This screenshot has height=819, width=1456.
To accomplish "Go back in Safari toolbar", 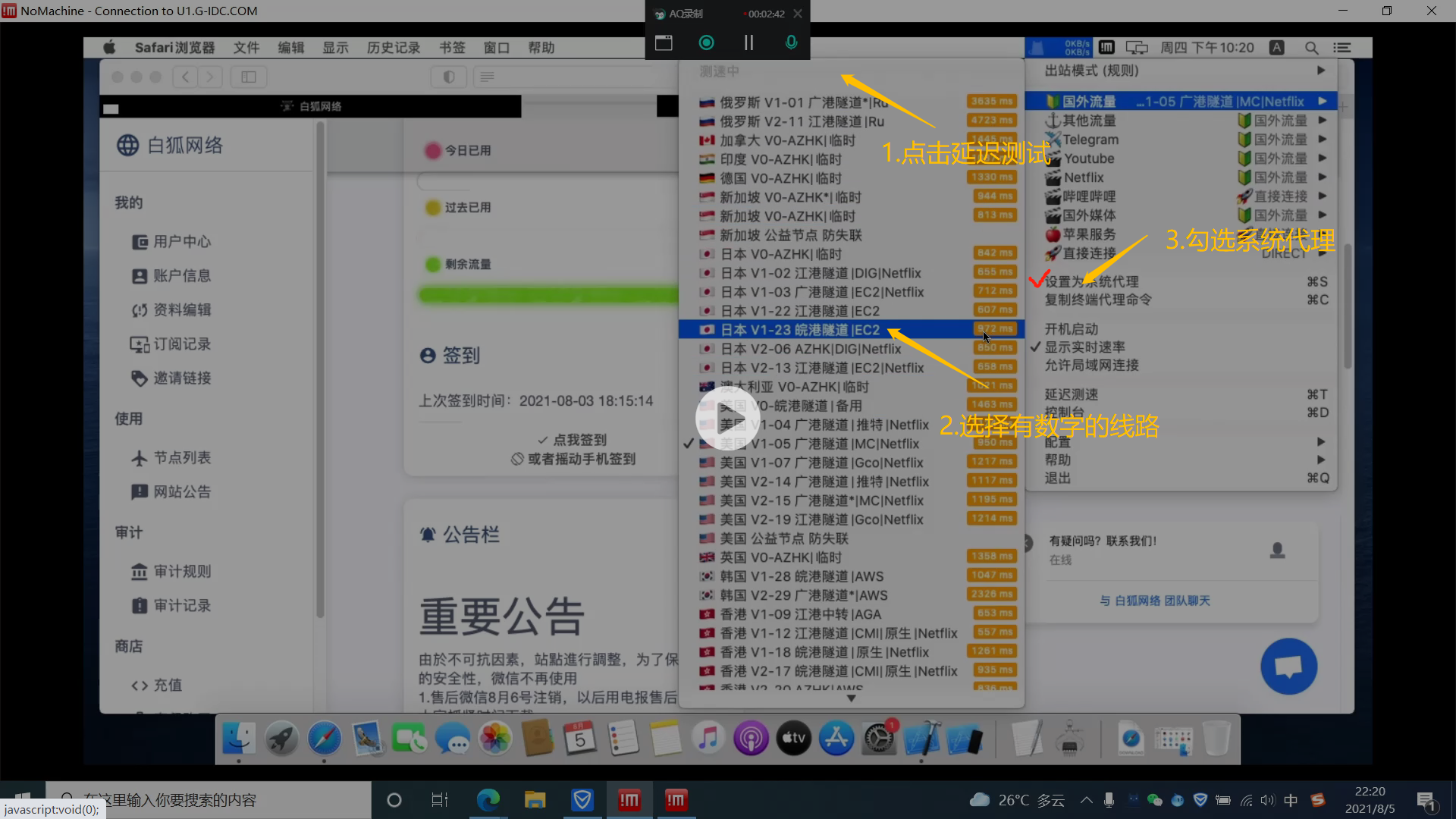I will 186,77.
